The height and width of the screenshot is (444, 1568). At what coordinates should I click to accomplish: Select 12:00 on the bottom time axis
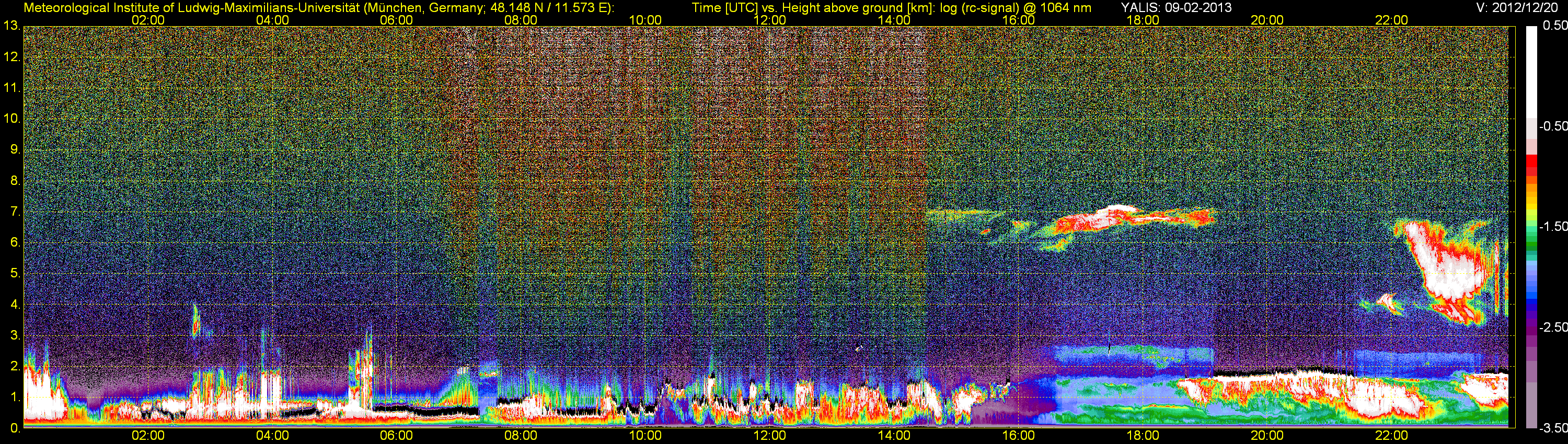click(x=769, y=436)
